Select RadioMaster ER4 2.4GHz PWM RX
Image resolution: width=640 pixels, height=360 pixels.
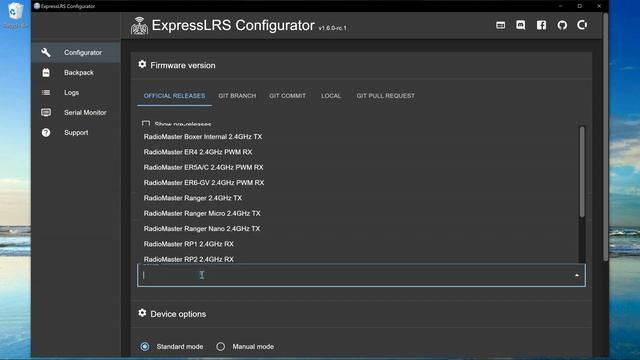pos(358,152)
